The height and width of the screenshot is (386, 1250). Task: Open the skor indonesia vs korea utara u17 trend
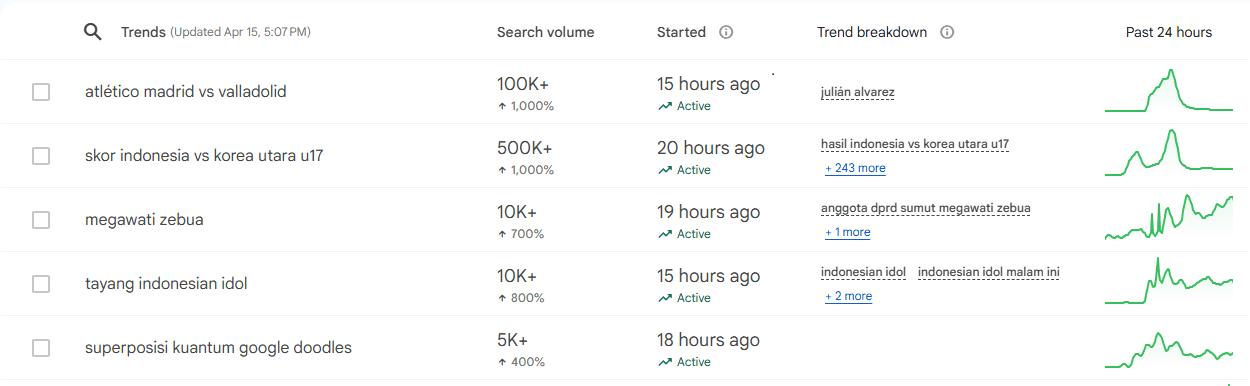(x=204, y=156)
